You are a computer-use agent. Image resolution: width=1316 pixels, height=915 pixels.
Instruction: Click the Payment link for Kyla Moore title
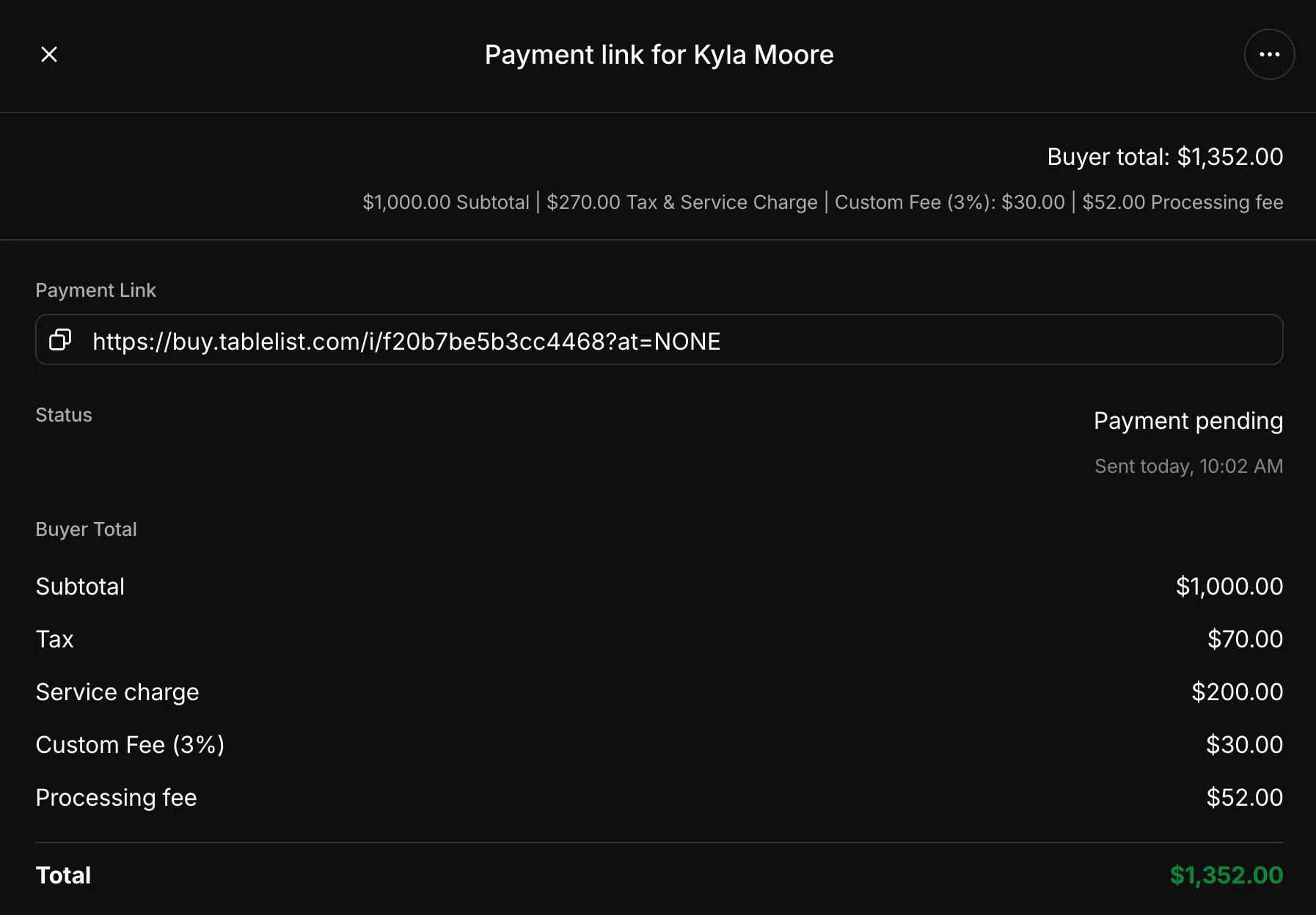659,55
